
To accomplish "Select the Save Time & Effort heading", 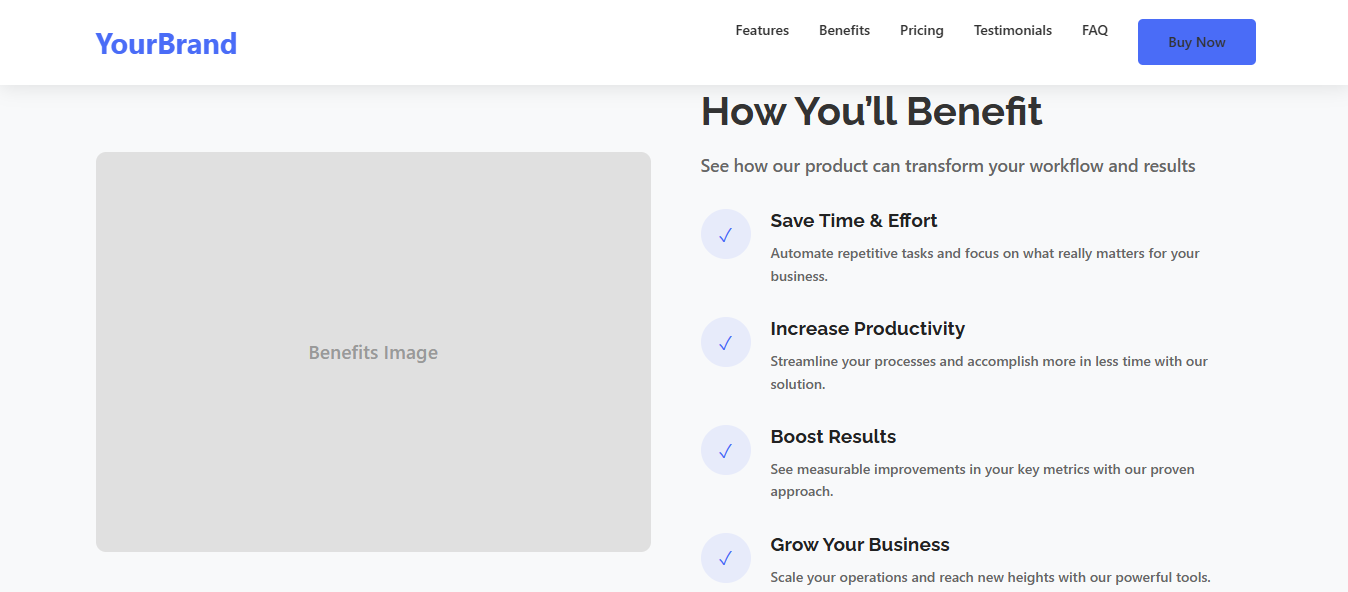I will click(x=853, y=220).
